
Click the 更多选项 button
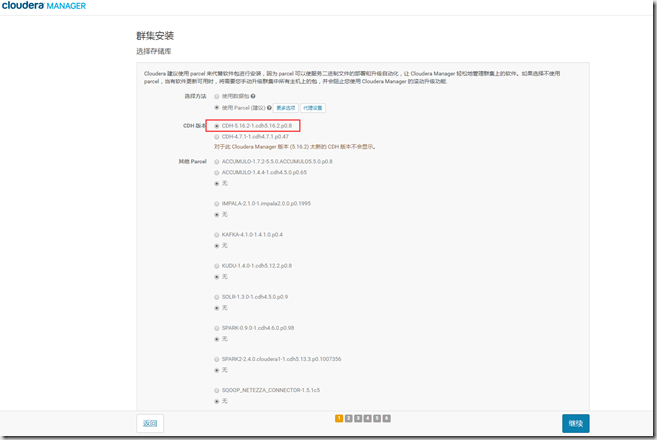pos(285,108)
